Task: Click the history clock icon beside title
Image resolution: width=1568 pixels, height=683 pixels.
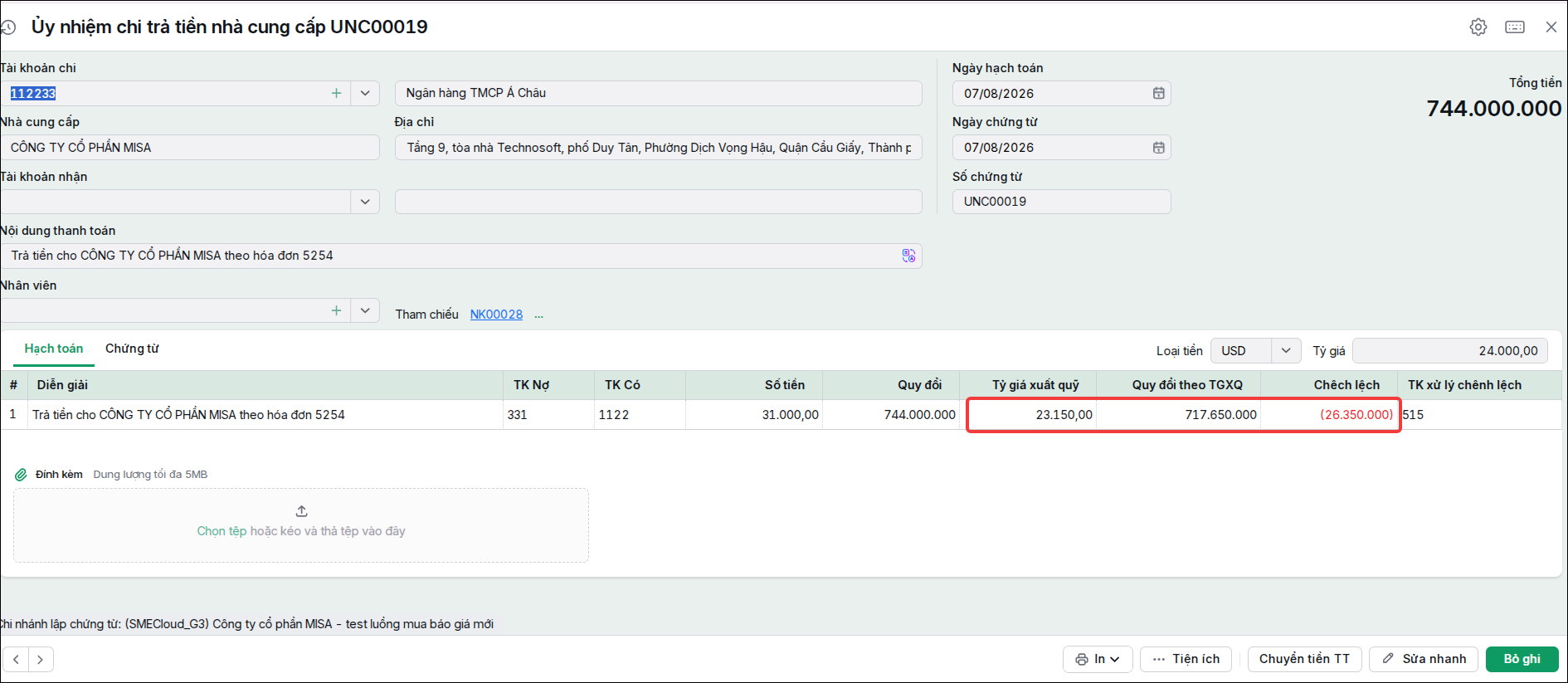Action: tap(8, 27)
